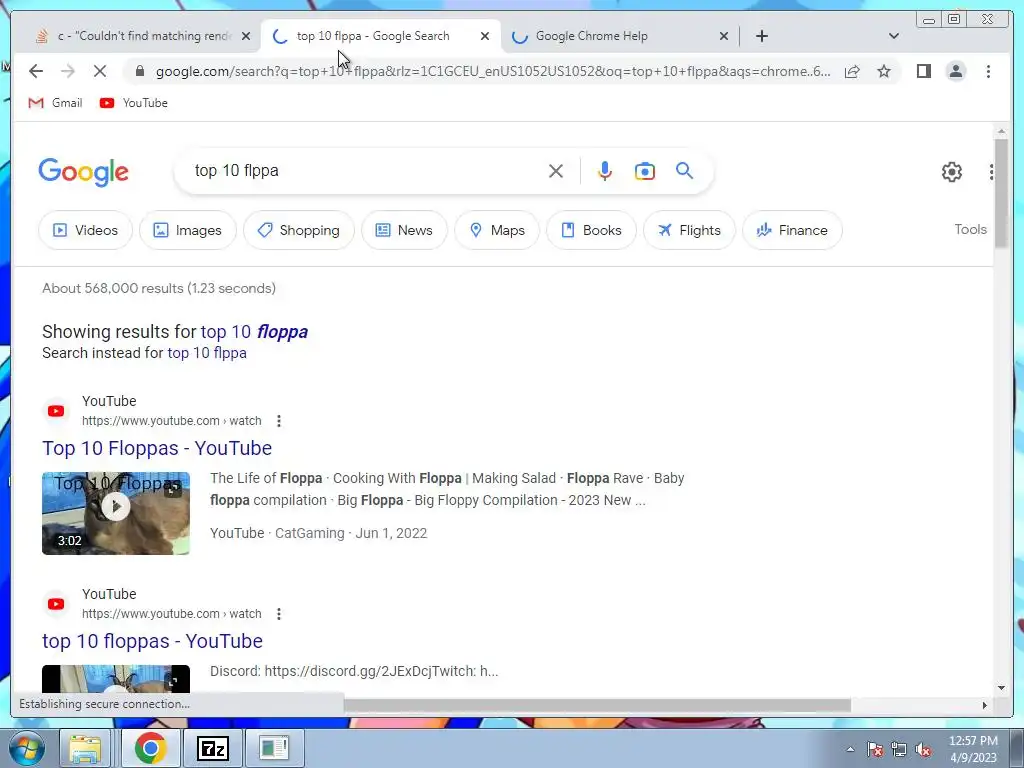
Task: Open the YouTube bookmark
Action: (x=134, y=103)
